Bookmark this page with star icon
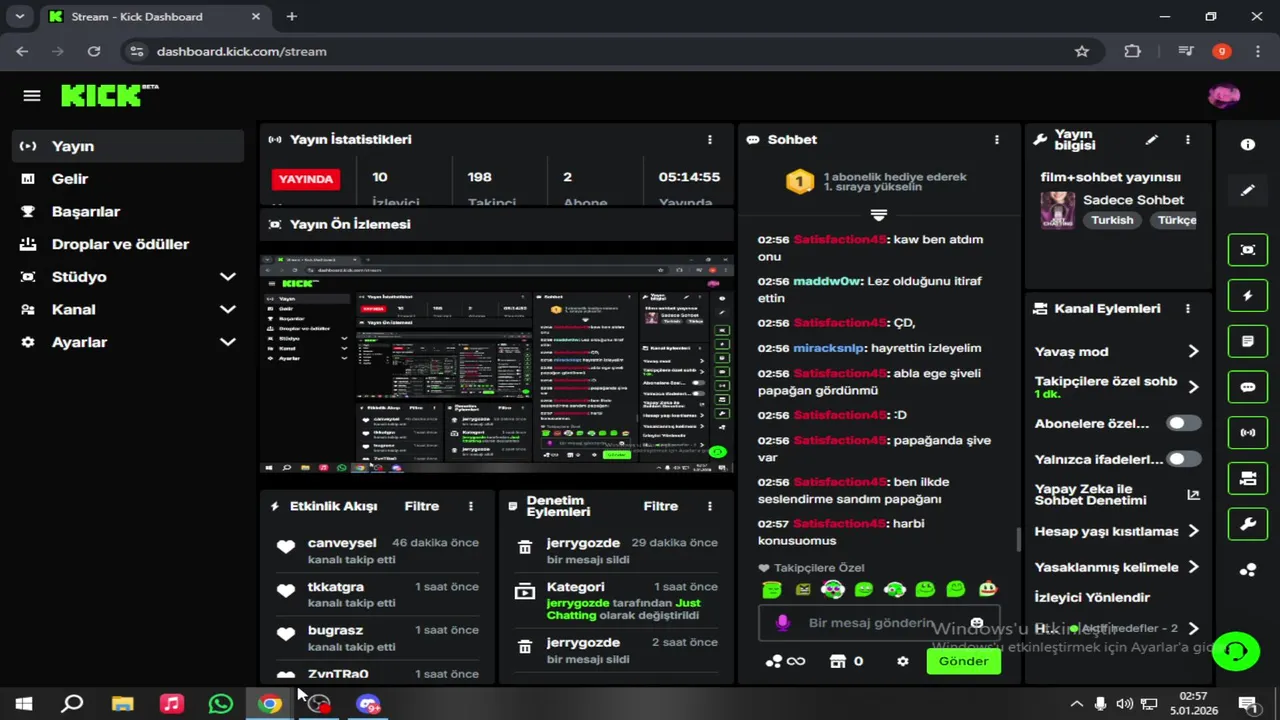The height and width of the screenshot is (720, 1280). click(1082, 51)
